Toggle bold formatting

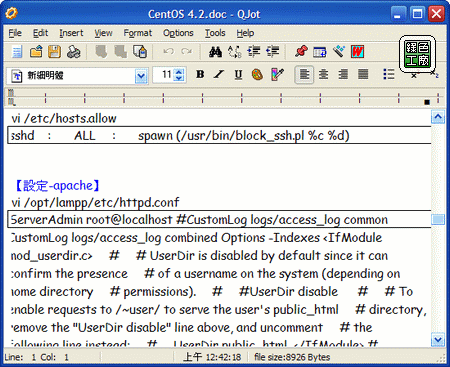pos(200,74)
